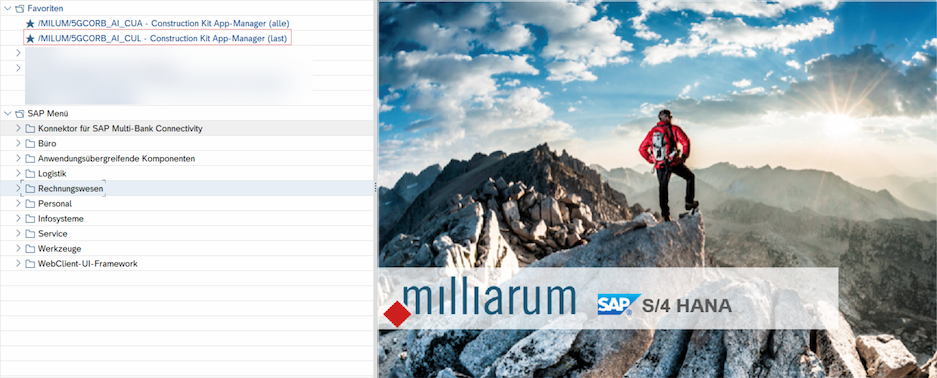The image size is (937, 378).
Task: Click star icon of Construction Kit App-Manager (alle)
Action: pyautogui.click(x=30, y=23)
